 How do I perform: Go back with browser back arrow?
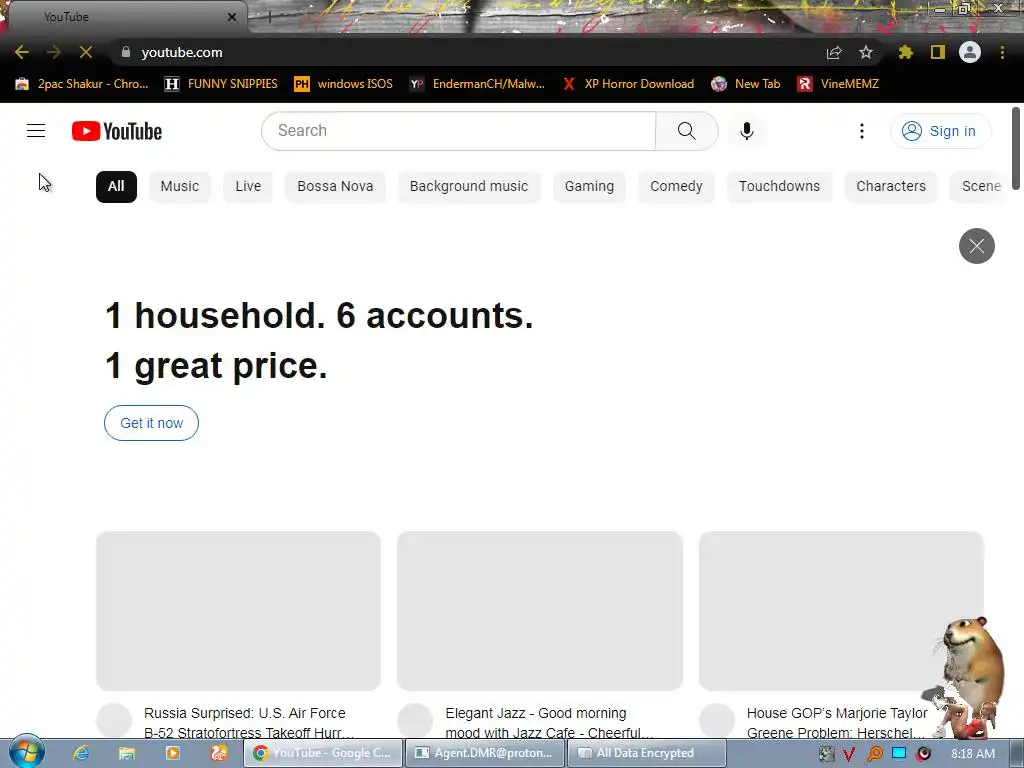(x=22, y=52)
